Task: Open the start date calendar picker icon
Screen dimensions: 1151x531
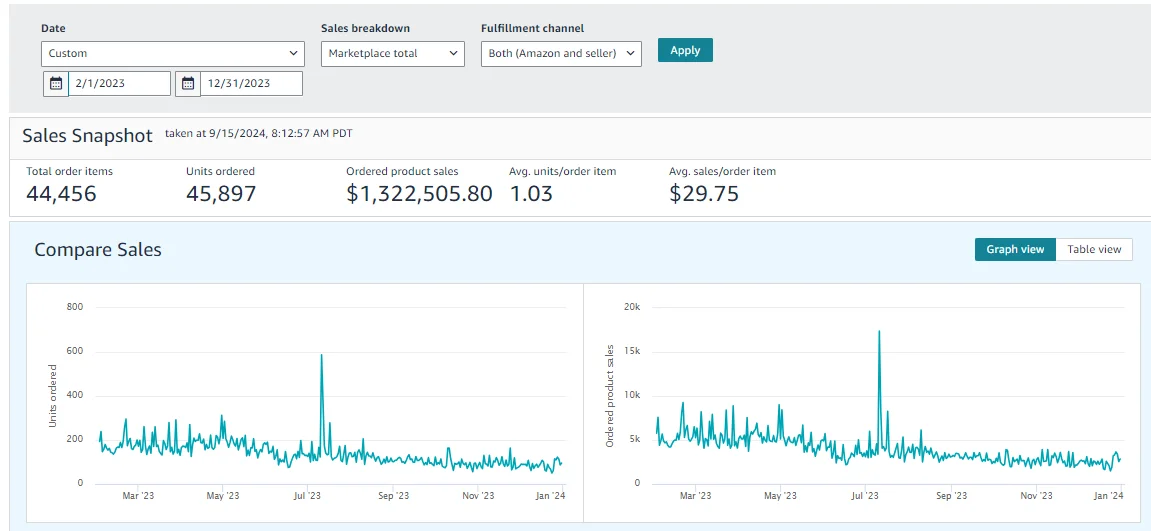Action: point(56,84)
